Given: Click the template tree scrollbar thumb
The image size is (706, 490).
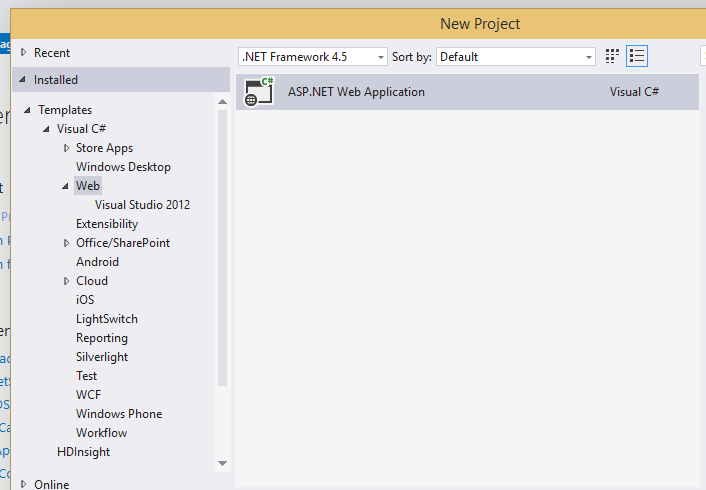Looking at the screenshot, I should [x=222, y=248].
